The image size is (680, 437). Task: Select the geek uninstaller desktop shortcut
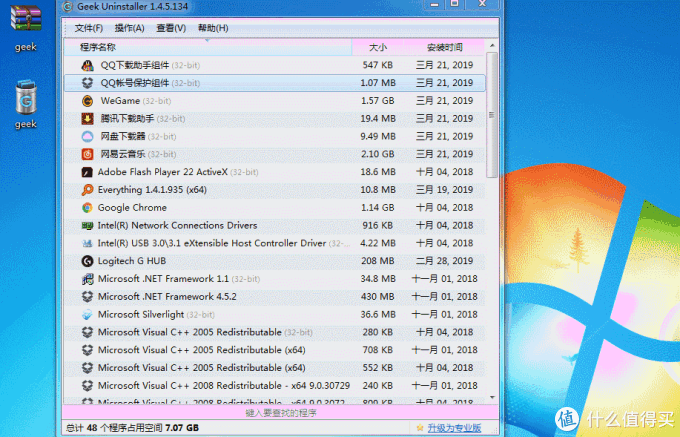26,98
